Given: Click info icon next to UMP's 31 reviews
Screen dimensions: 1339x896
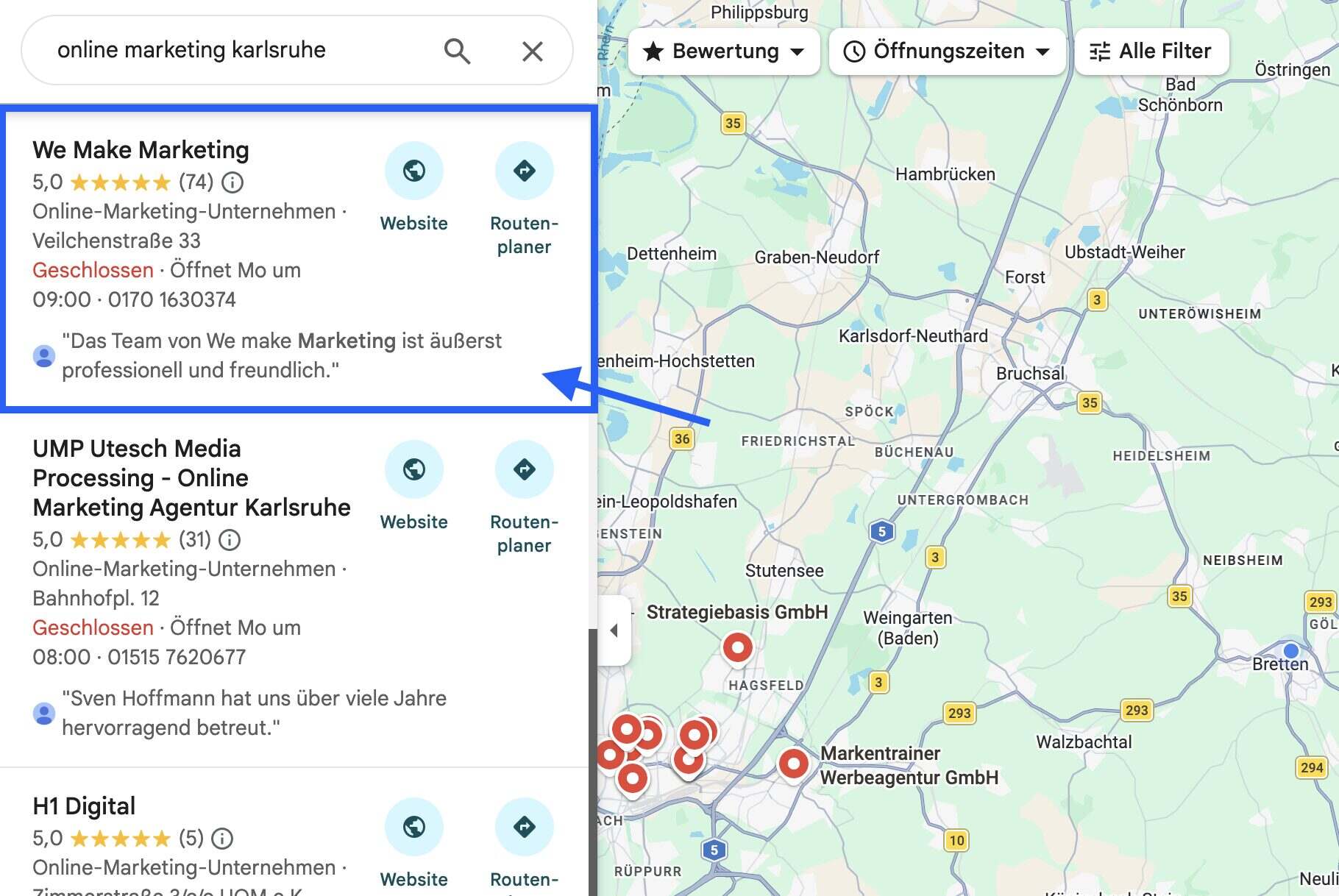Looking at the screenshot, I should (230, 540).
